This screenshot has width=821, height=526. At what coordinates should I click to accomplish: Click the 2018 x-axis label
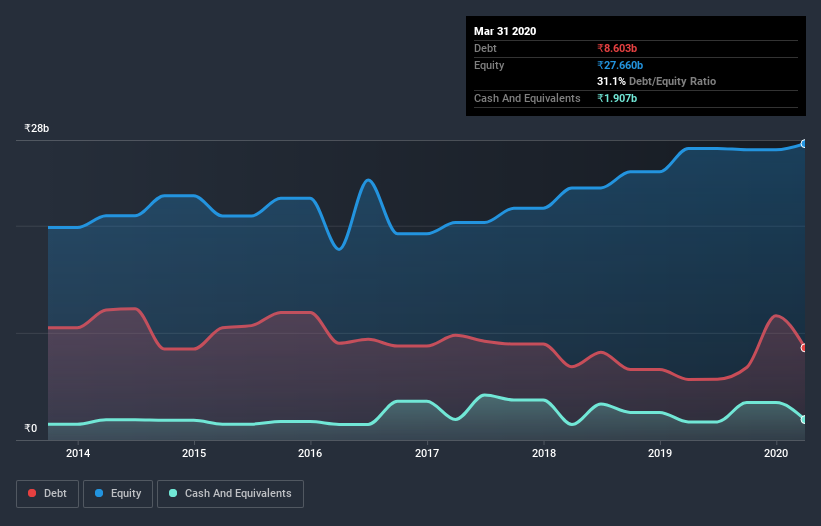544,453
